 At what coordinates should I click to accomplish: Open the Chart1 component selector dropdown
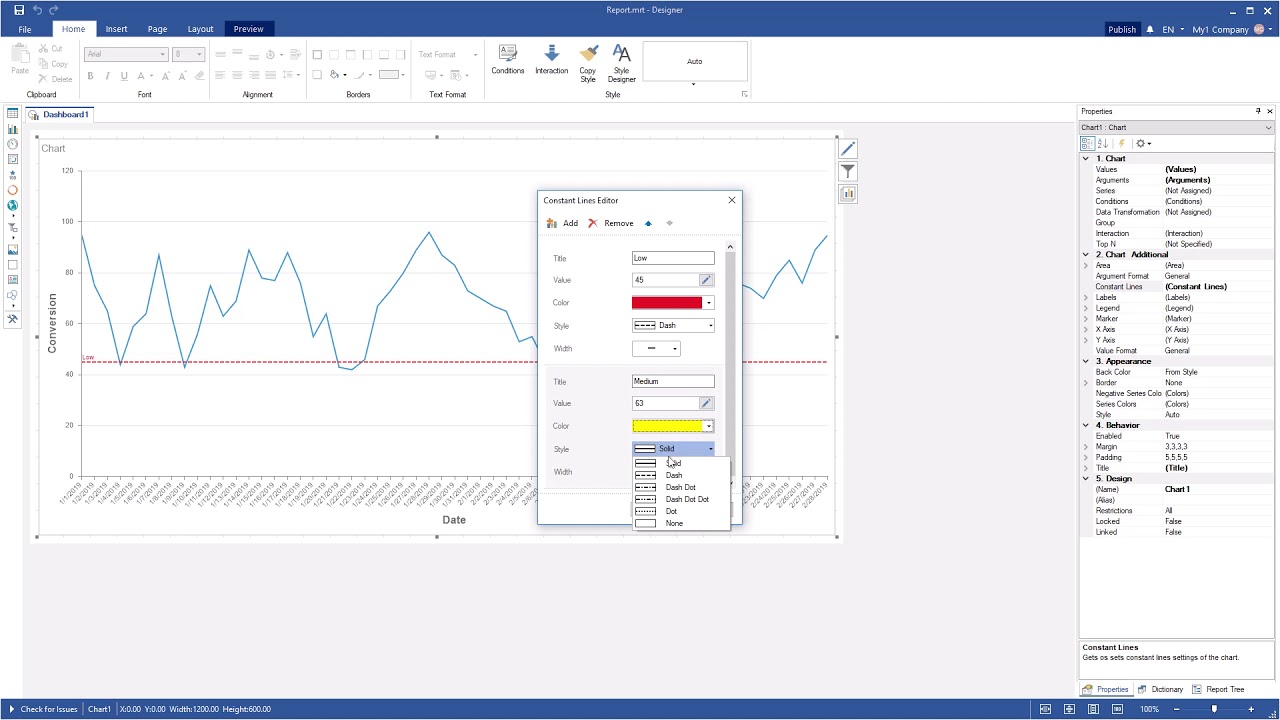click(1268, 127)
